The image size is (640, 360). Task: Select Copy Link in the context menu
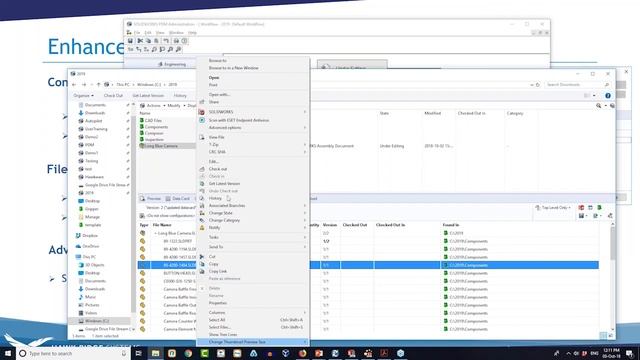(x=218, y=271)
